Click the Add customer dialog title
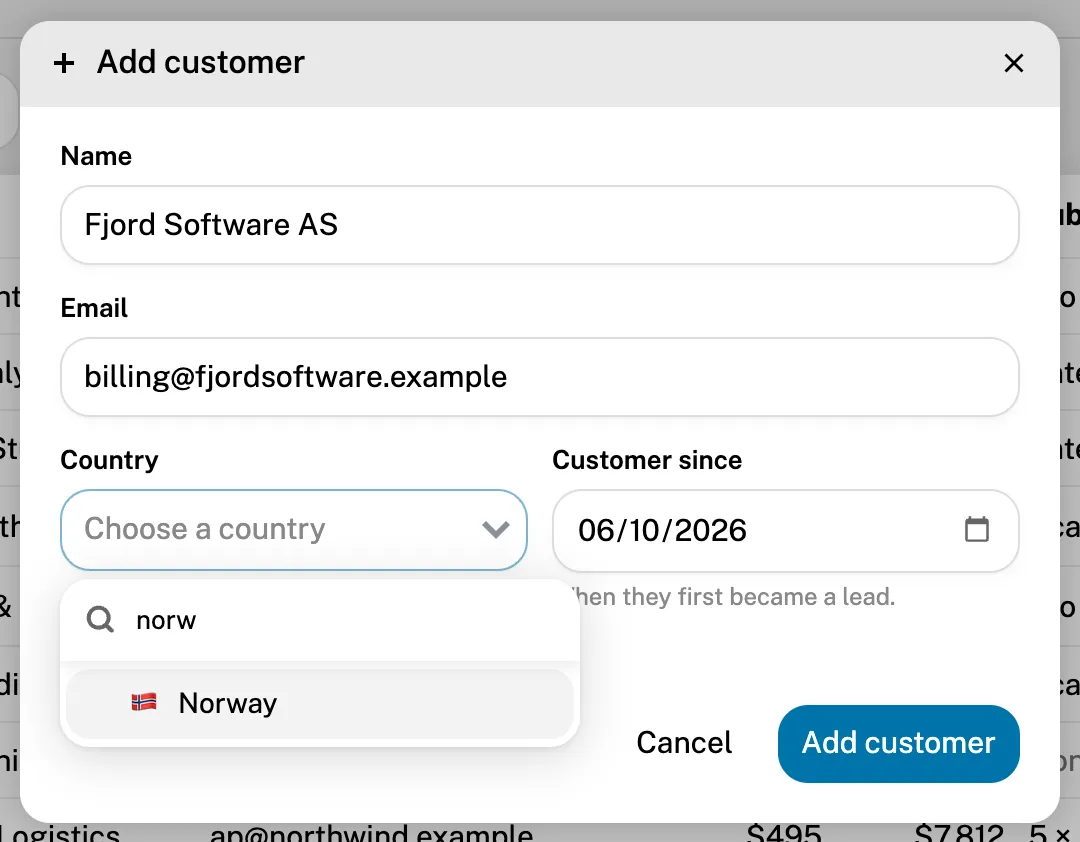This screenshot has height=842, width=1080. point(200,62)
